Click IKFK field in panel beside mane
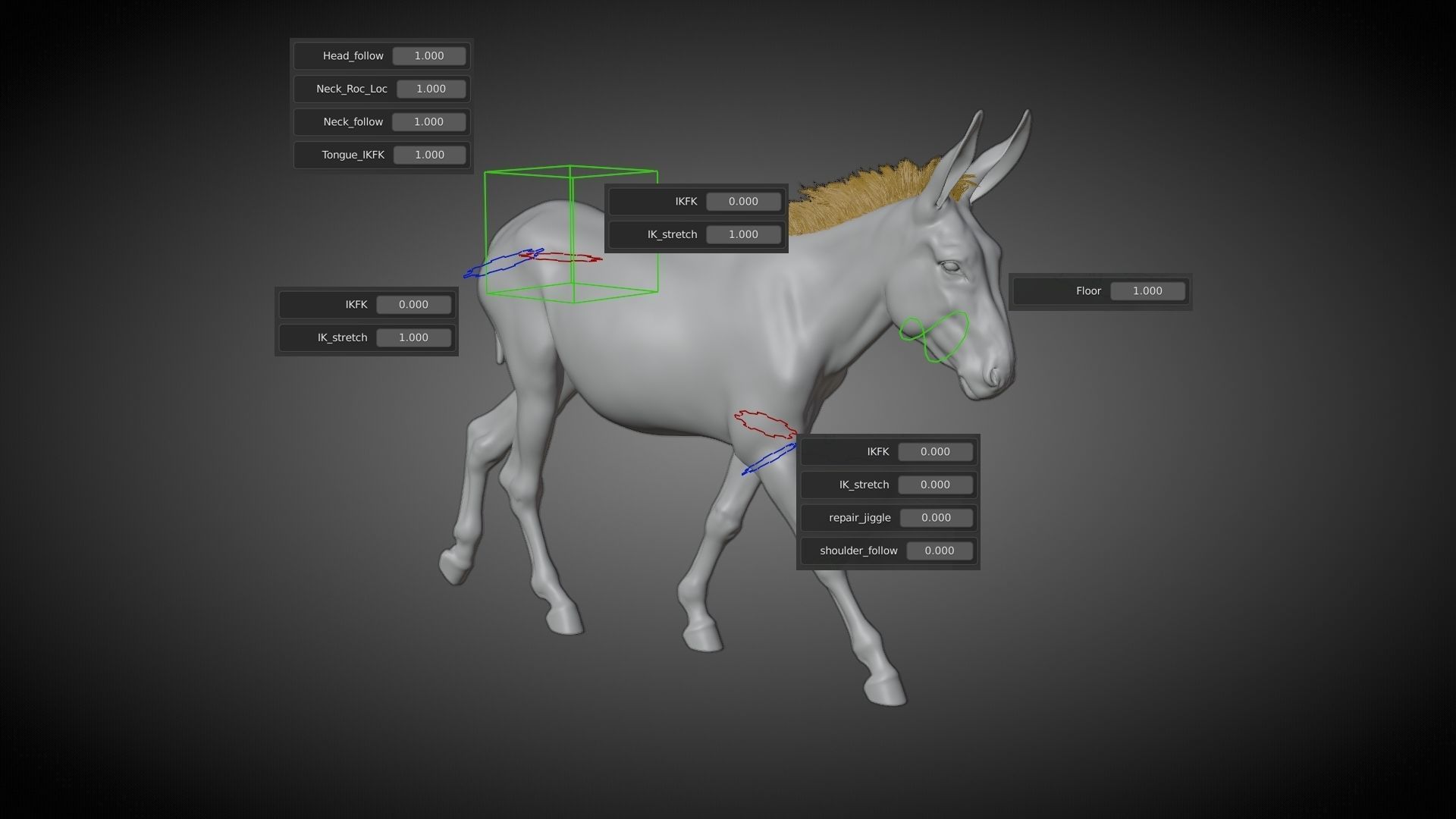 click(x=742, y=202)
